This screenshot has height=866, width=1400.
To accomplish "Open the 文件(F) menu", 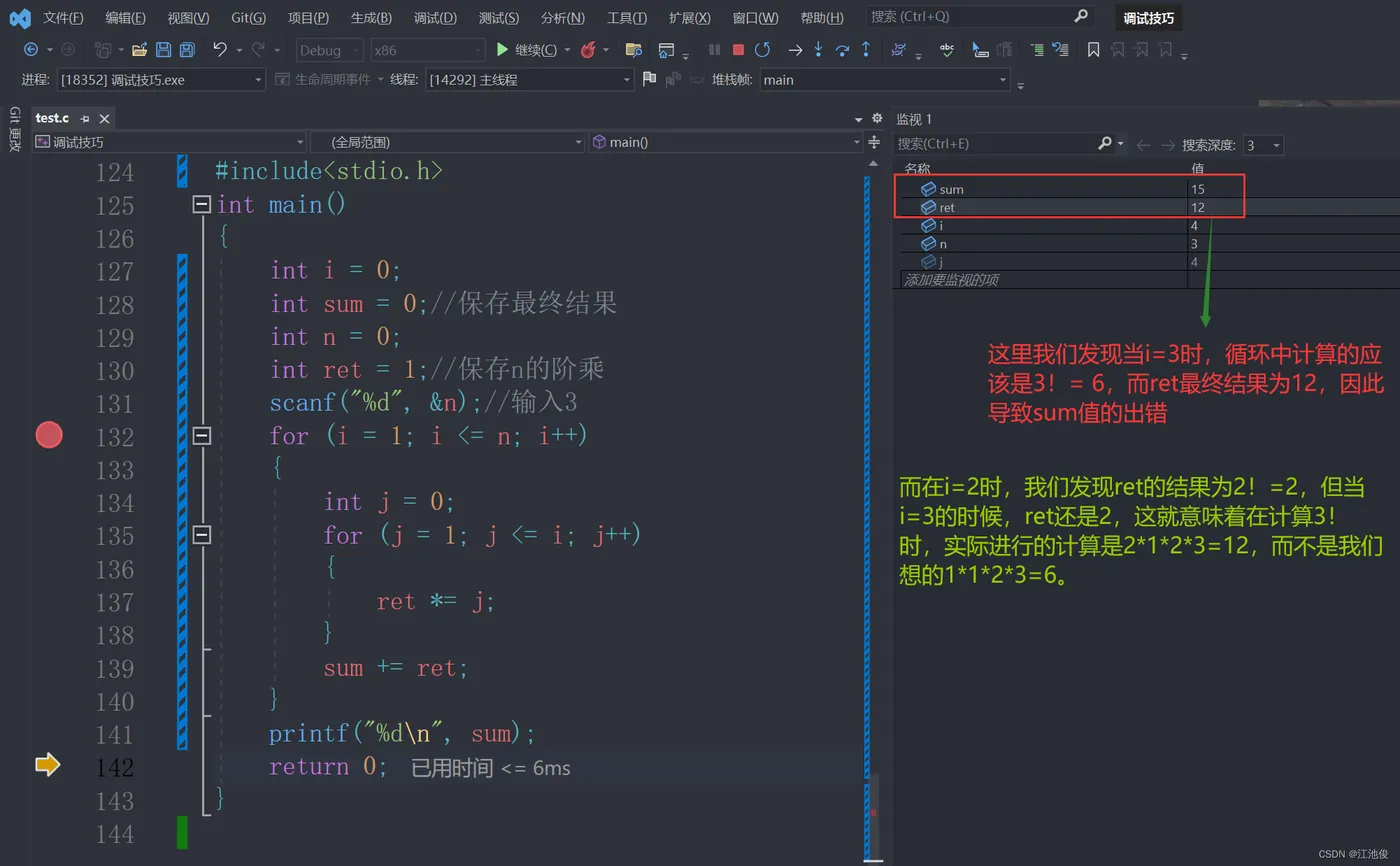I will 63,17.
